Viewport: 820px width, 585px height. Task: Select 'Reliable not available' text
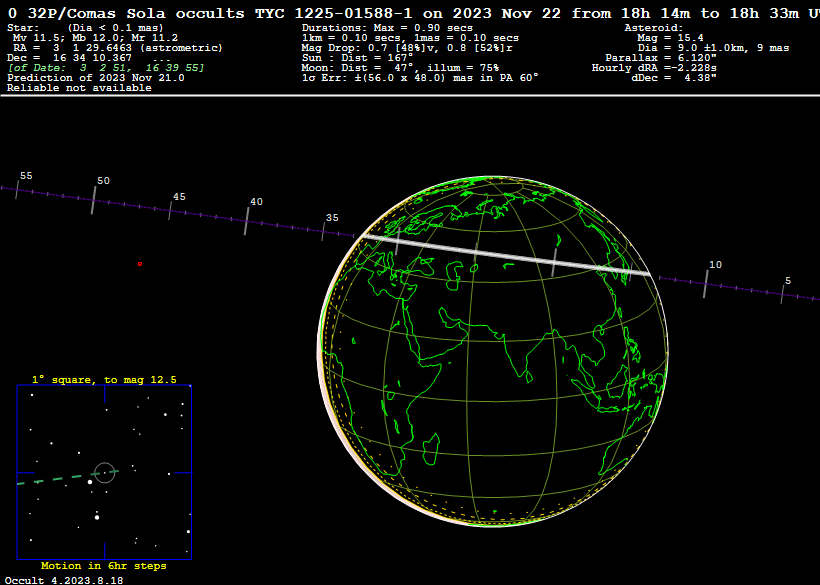[79, 88]
